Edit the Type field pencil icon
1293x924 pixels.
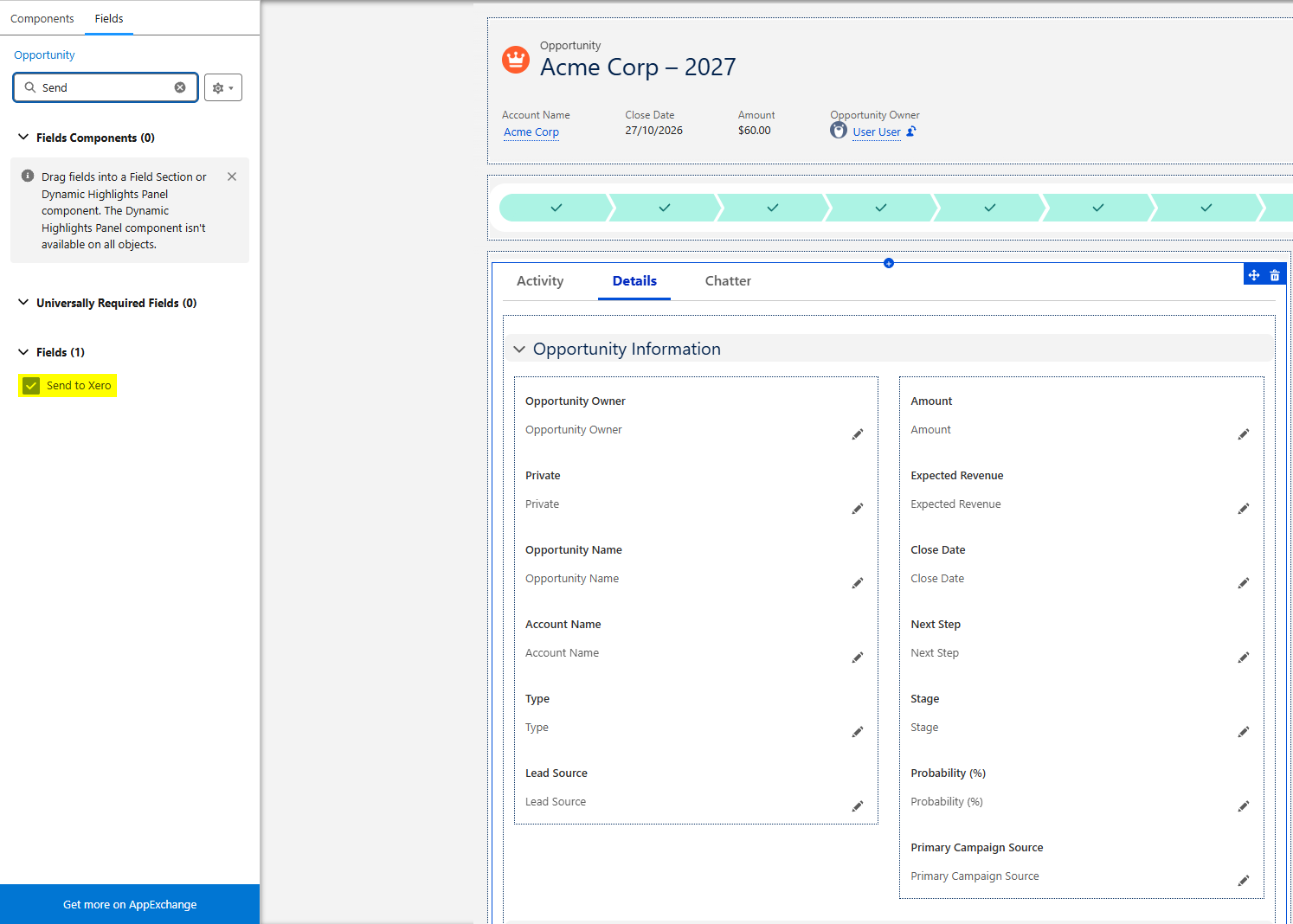[857, 732]
